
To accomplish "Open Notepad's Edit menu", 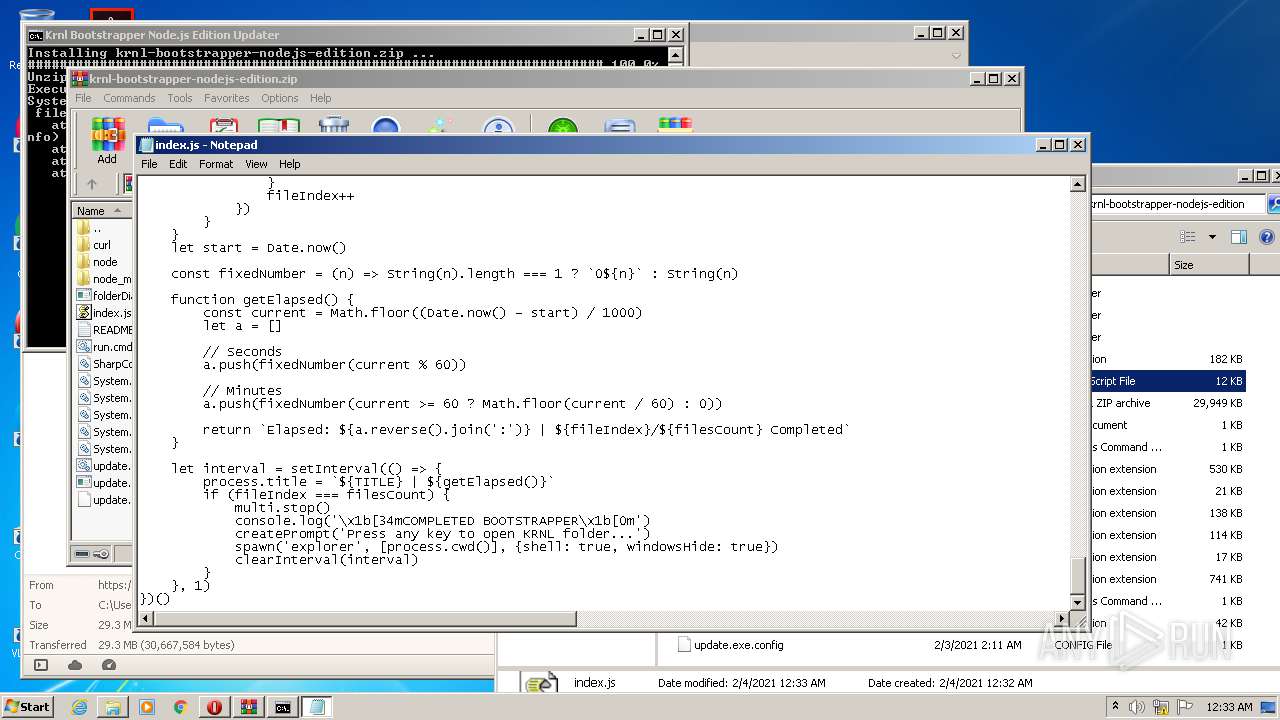I will [178, 164].
